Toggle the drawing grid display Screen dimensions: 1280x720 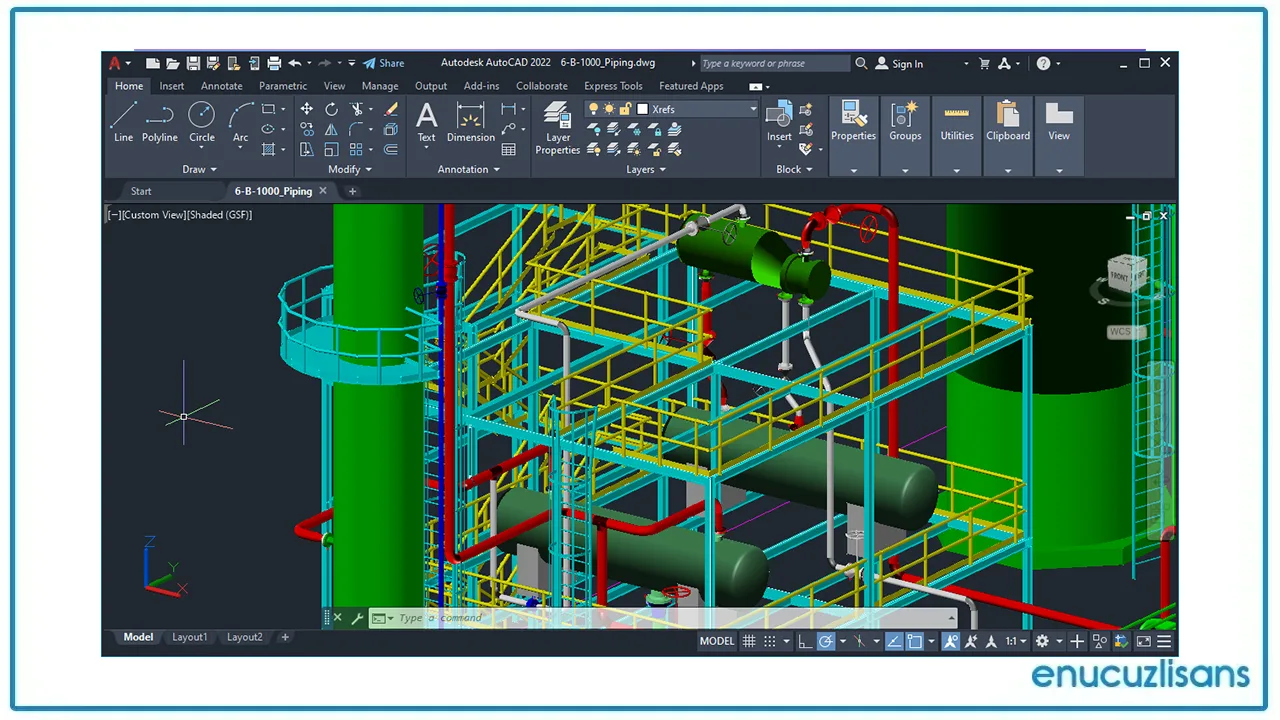tap(749, 641)
